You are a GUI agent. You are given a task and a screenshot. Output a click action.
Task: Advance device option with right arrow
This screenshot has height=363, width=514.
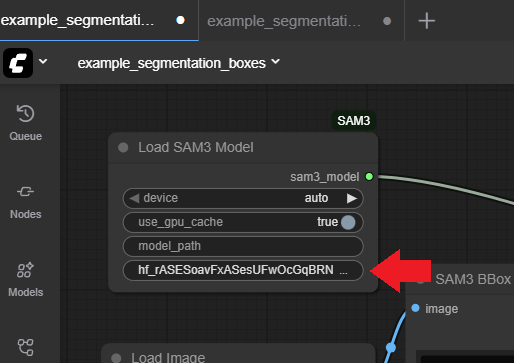click(x=352, y=198)
